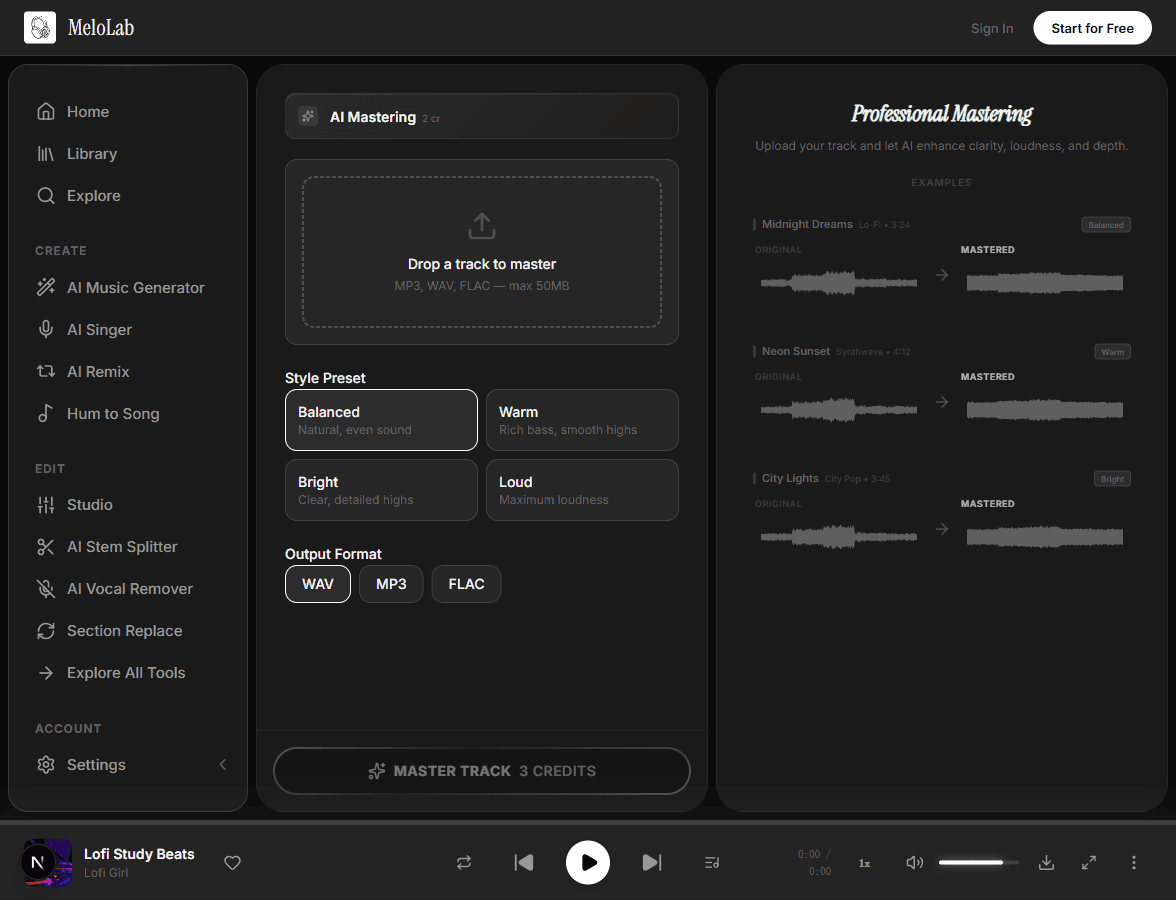Click City Lights mastered waveform
This screenshot has height=900, width=1176.
pyautogui.click(x=1045, y=536)
